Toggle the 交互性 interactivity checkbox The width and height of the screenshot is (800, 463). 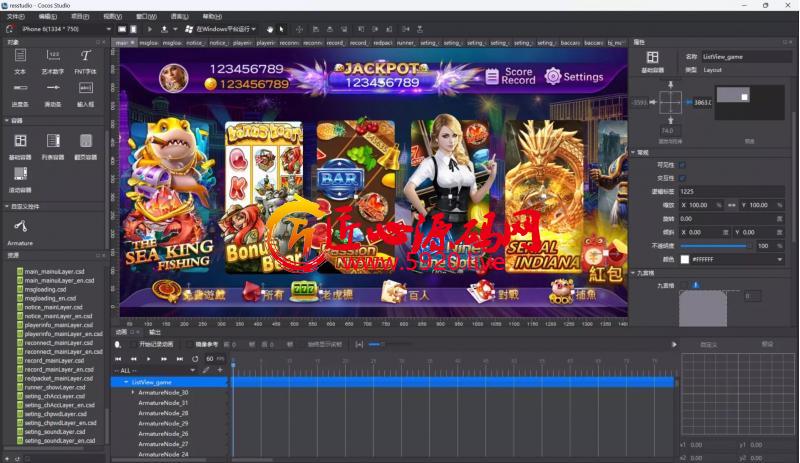[683, 178]
